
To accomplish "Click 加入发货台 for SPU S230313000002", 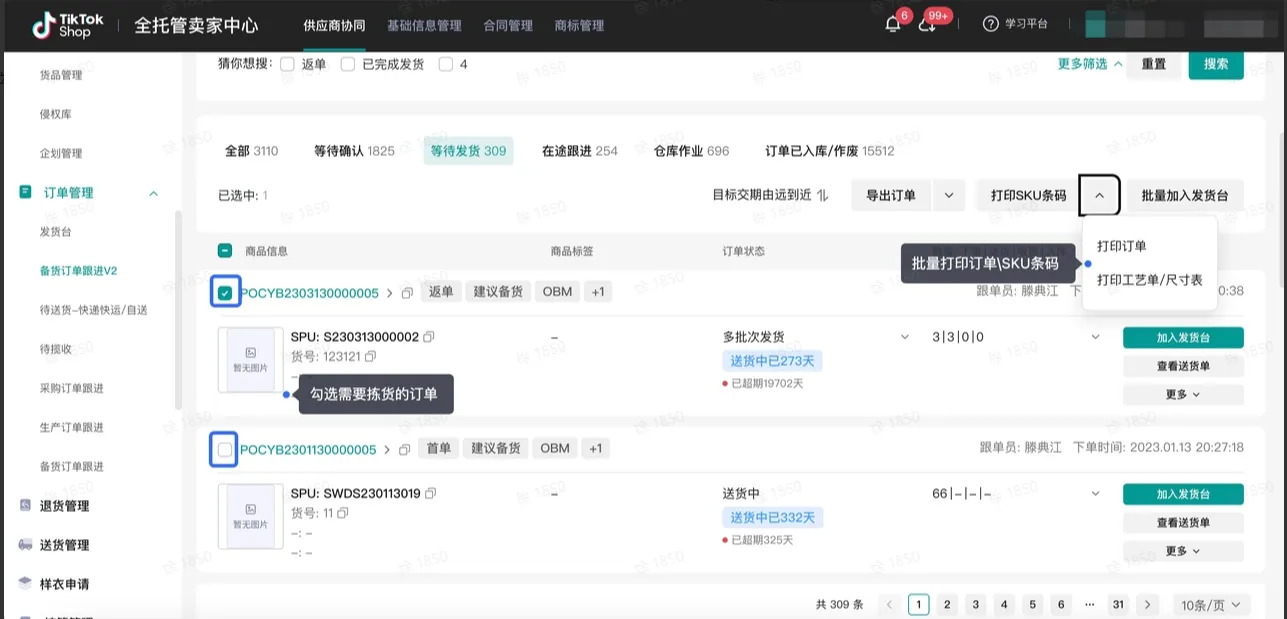I will (1183, 337).
